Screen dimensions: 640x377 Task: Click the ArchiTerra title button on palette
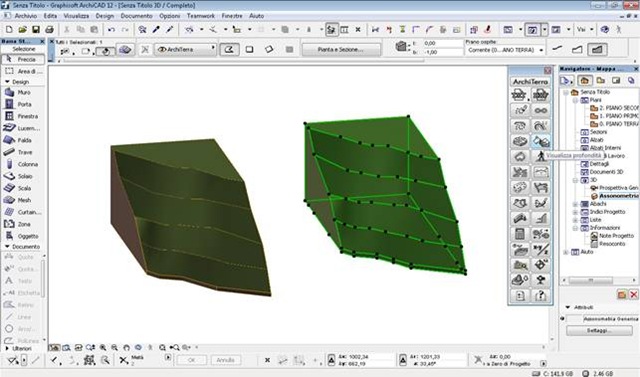530,82
